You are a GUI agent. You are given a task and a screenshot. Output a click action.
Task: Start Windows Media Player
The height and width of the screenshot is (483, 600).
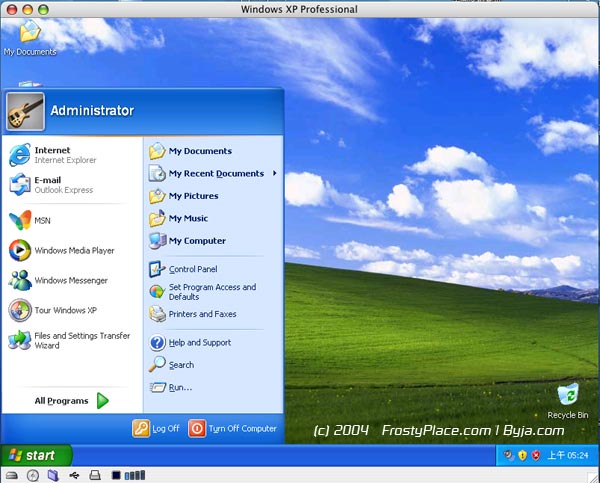(62, 250)
